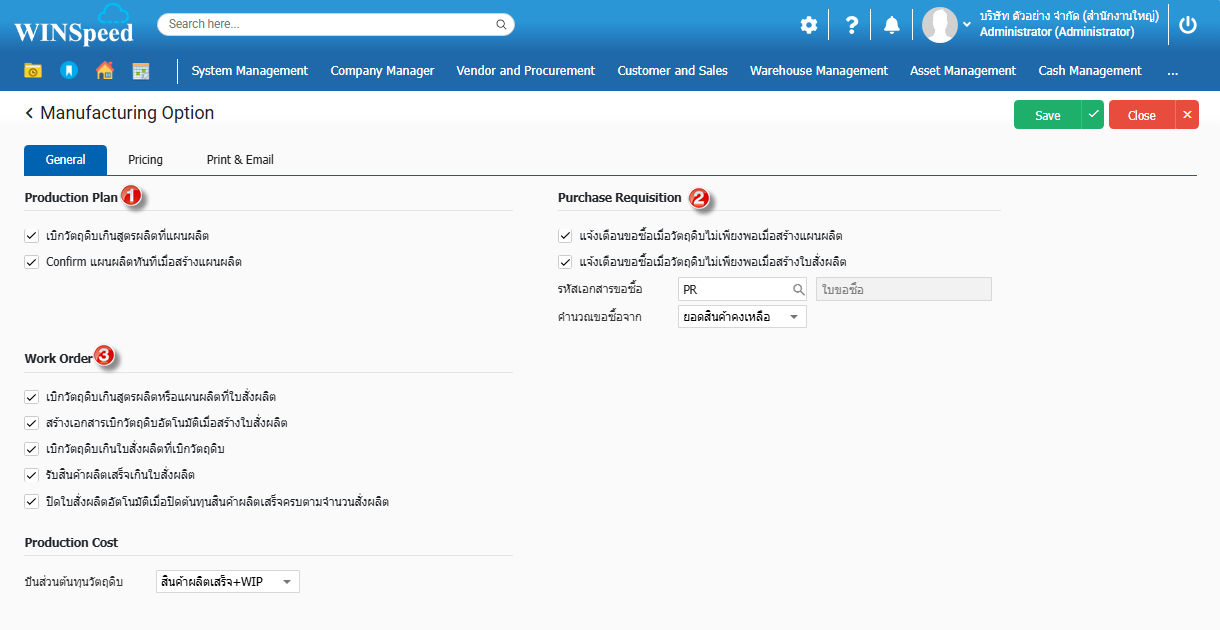
Task: Click the help question mark icon
Action: [x=851, y=26]
